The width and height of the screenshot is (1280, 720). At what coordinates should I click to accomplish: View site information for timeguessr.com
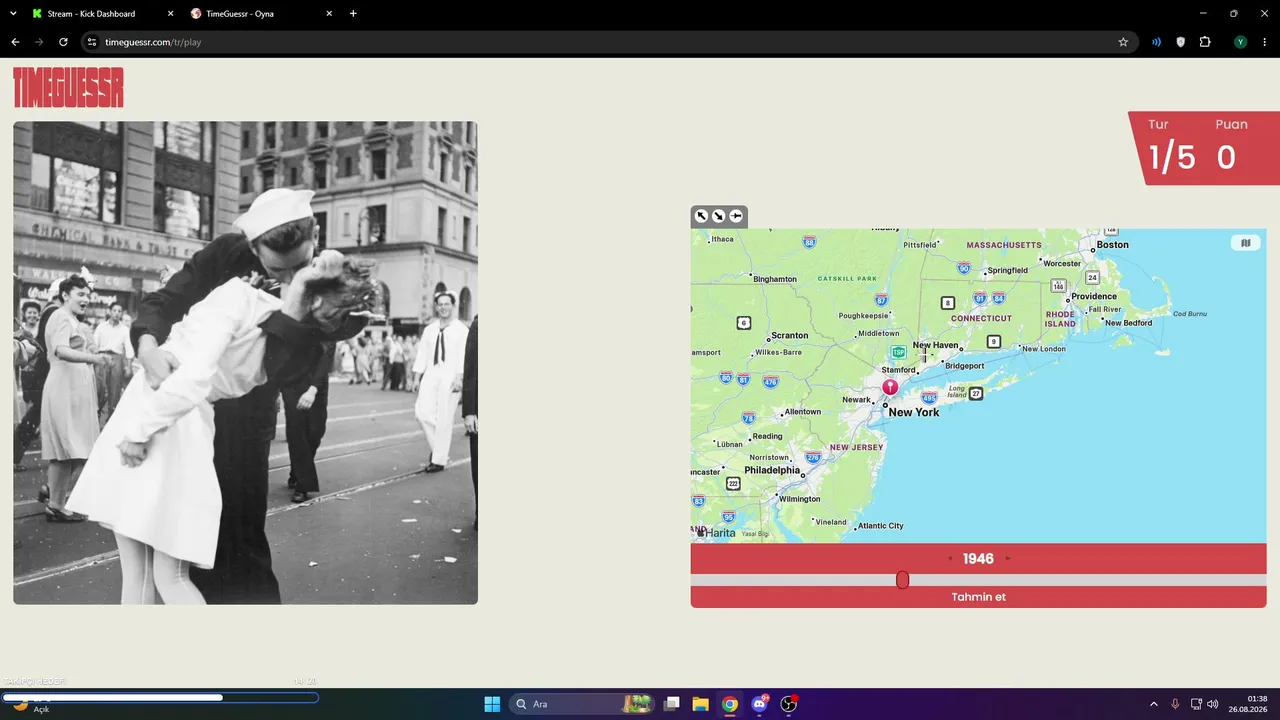click(x=91, y=42)
